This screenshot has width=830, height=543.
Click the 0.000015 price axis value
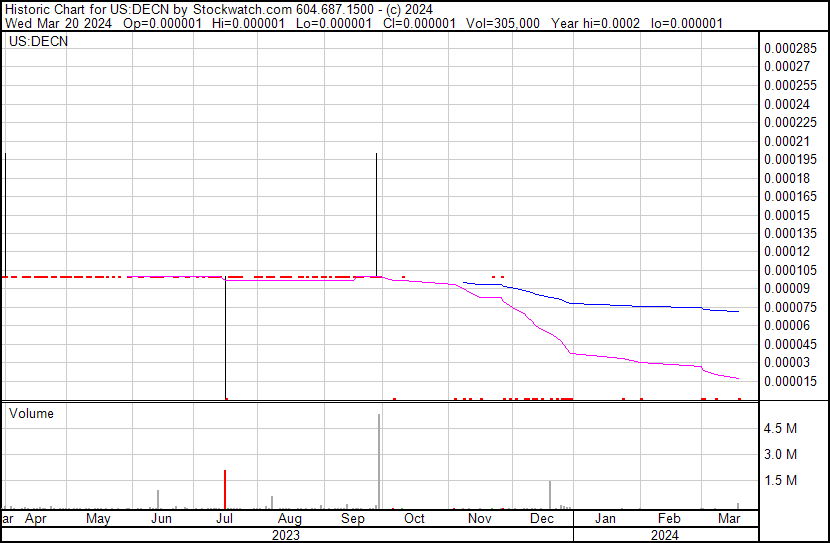(787, 381)
